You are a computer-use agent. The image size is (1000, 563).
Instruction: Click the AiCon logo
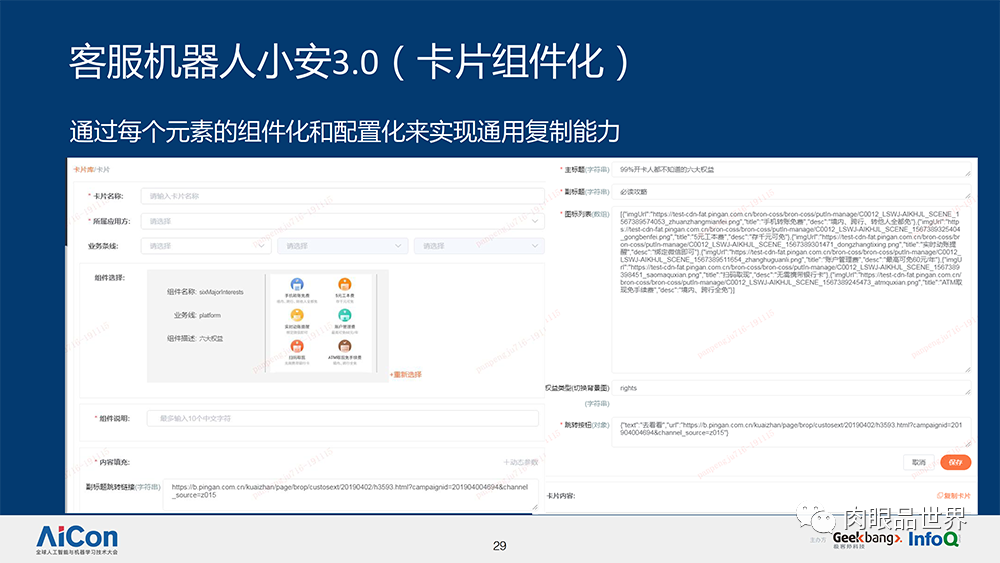pos(77,539)
